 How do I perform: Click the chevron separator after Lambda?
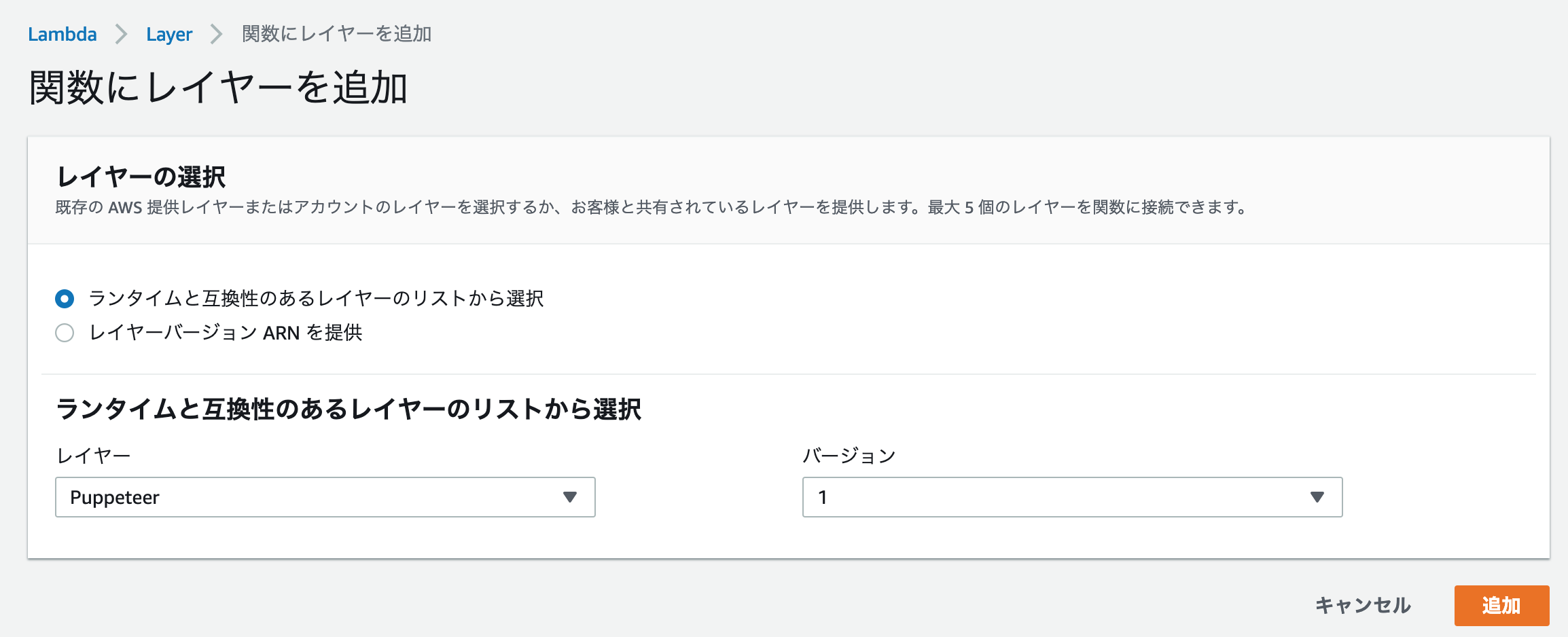coord(122,34)
